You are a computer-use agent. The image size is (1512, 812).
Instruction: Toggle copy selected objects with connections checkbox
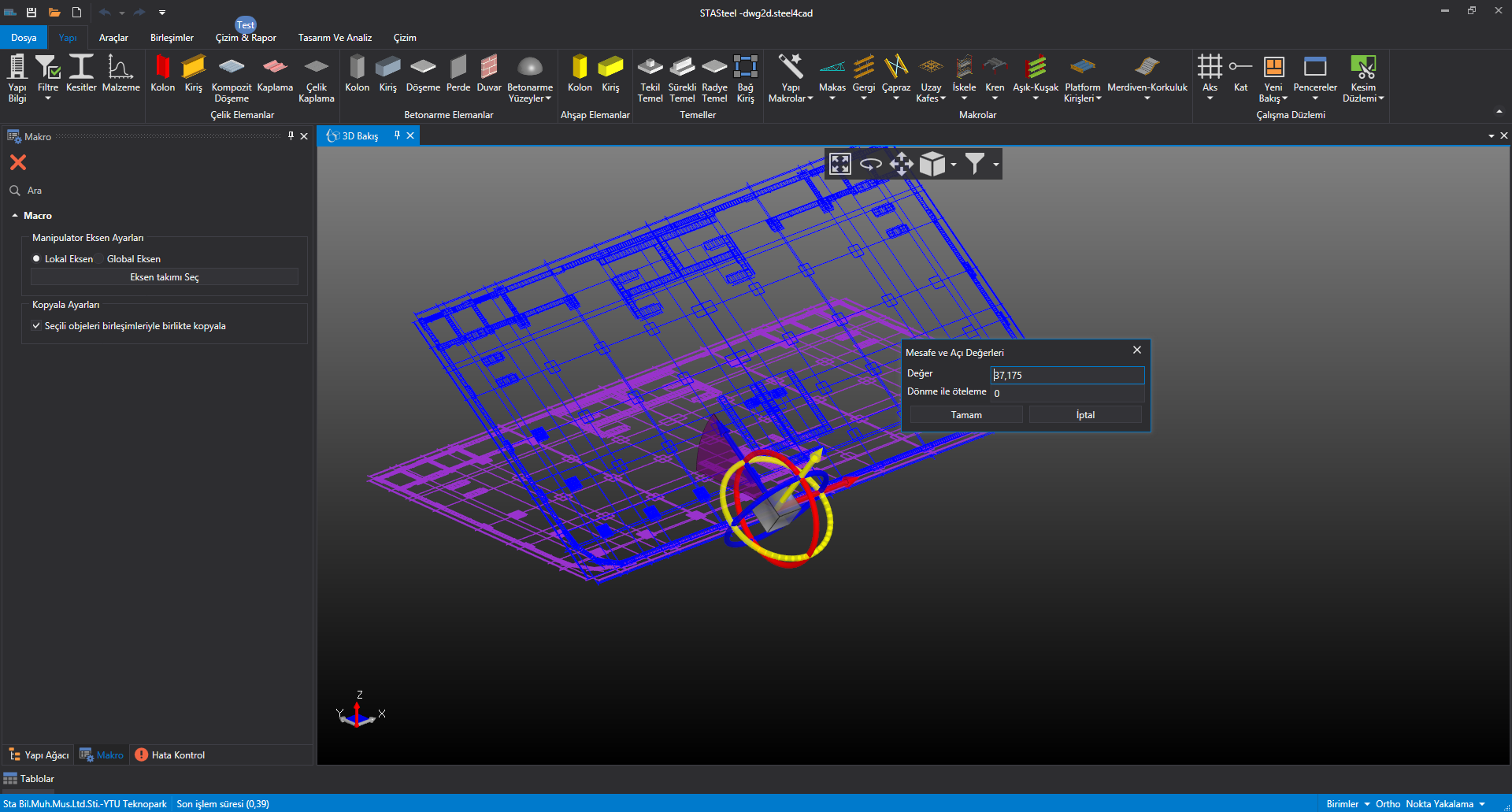click(x=36, y=326)
